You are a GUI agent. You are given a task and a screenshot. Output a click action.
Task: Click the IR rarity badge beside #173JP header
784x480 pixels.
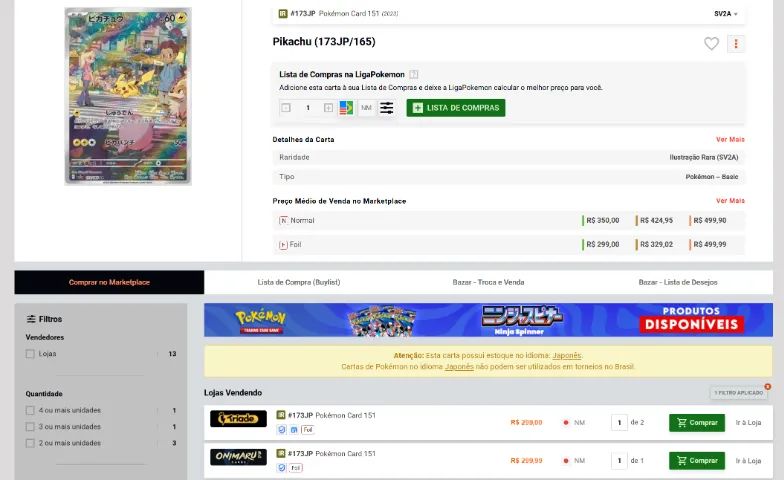[282, 14]
